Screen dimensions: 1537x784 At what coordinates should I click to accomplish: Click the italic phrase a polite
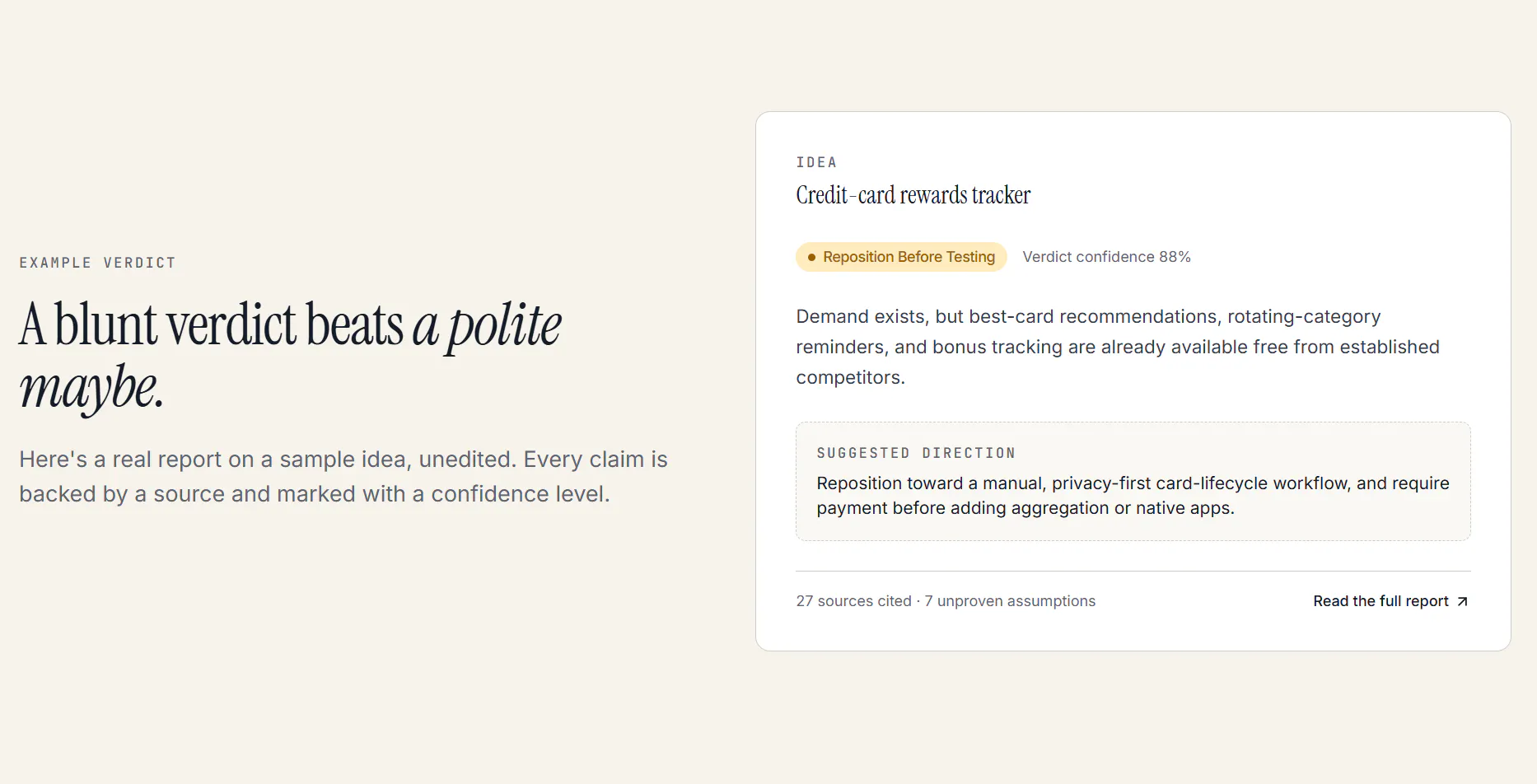(487, 326)
